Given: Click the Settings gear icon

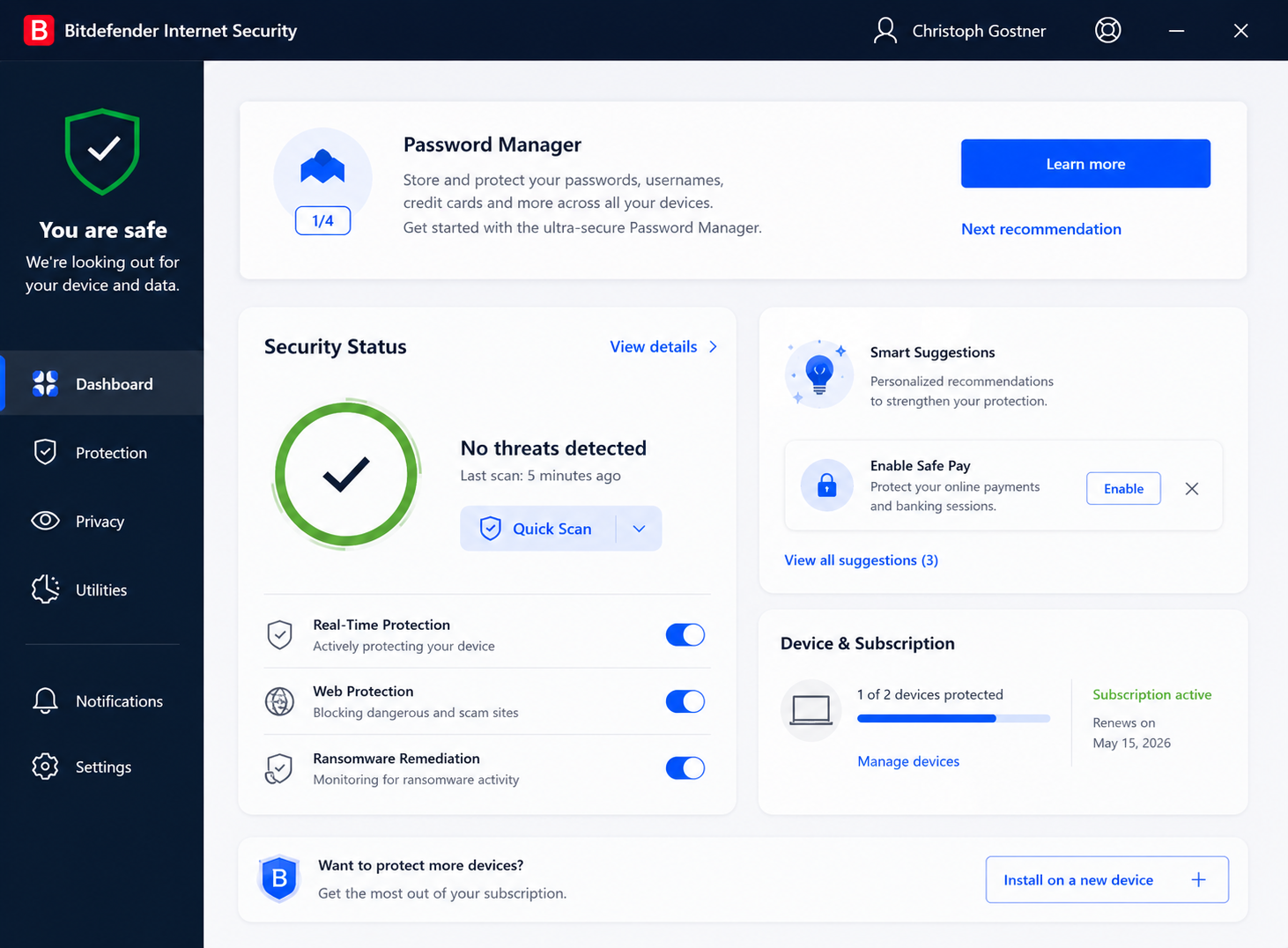Looking at the screenshot, I should coord(45,767).
